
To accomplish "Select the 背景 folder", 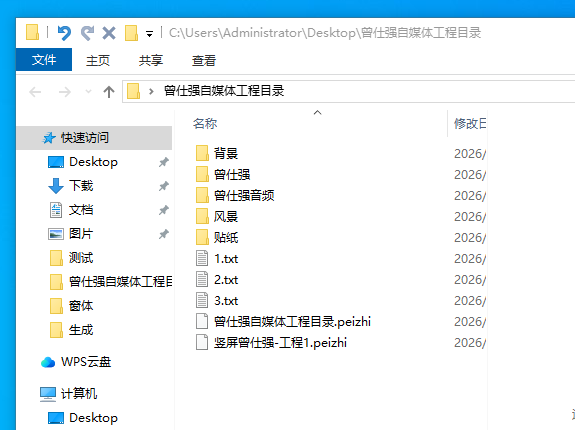I will tap(226, 153).
